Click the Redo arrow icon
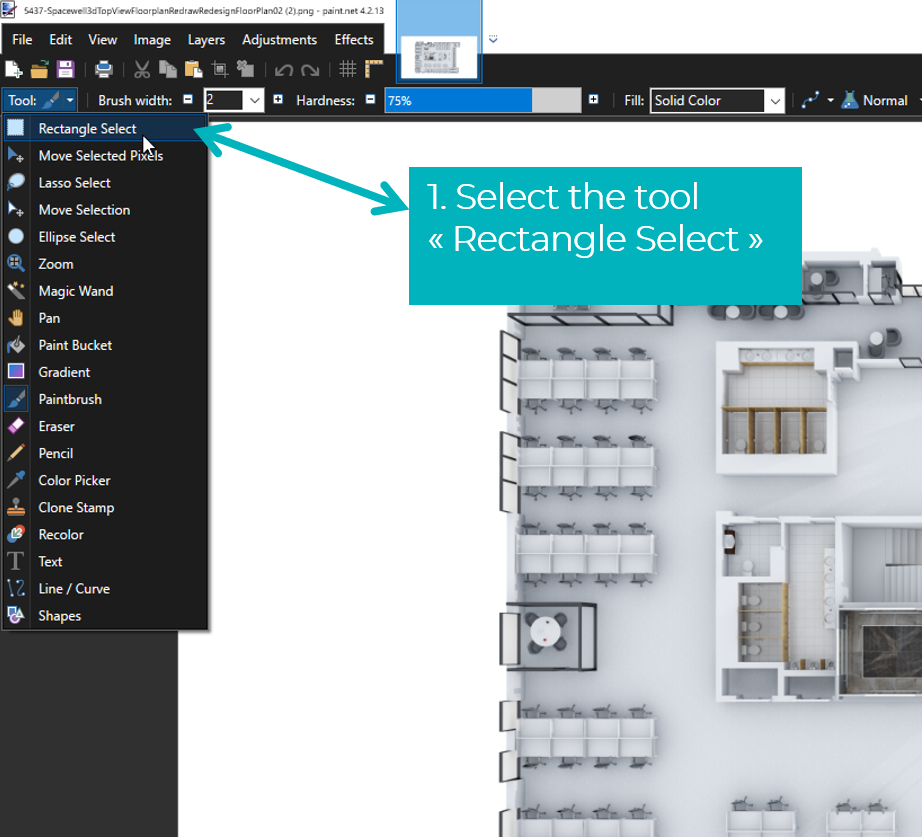The image size is (922, 837). point(310,70)
